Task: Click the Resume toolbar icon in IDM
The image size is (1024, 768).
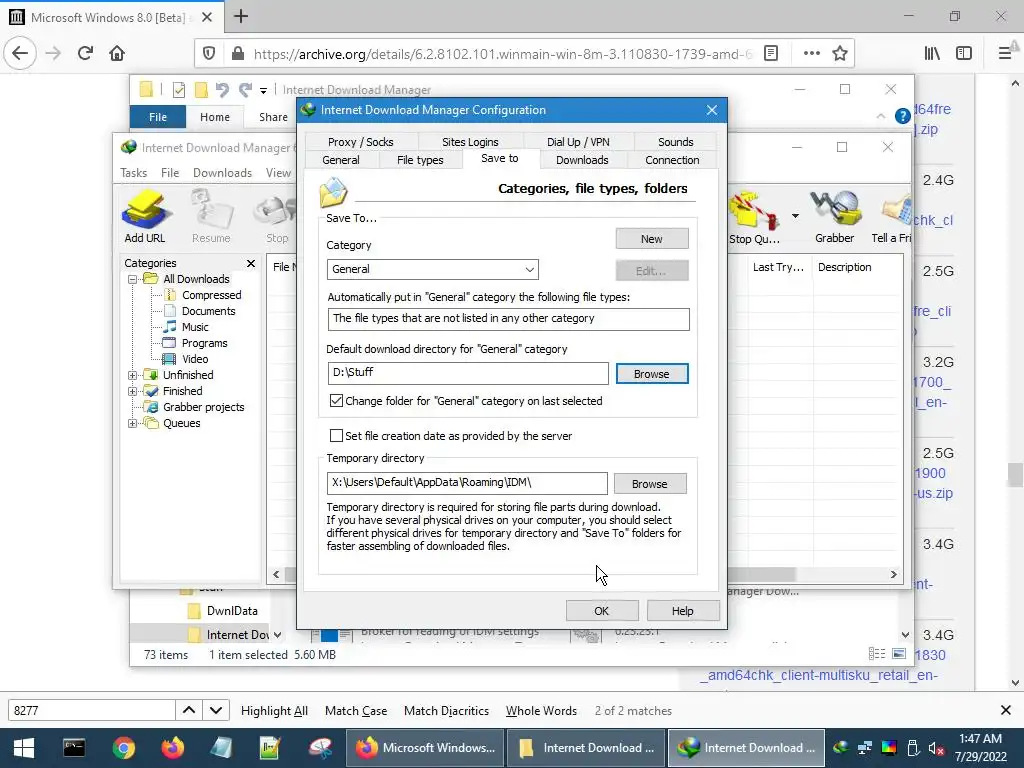Action: click(211, 216)
